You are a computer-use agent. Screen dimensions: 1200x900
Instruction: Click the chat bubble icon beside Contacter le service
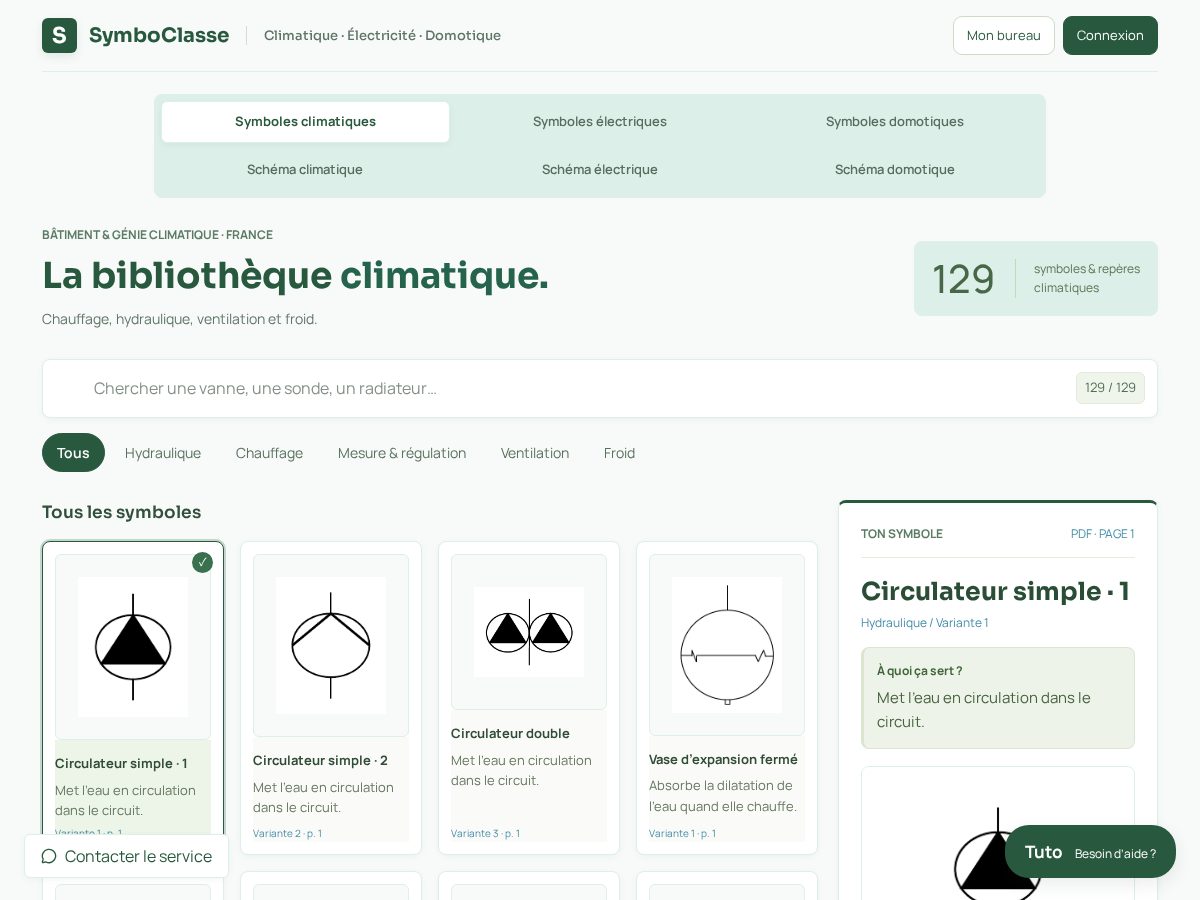coord(48,856)
